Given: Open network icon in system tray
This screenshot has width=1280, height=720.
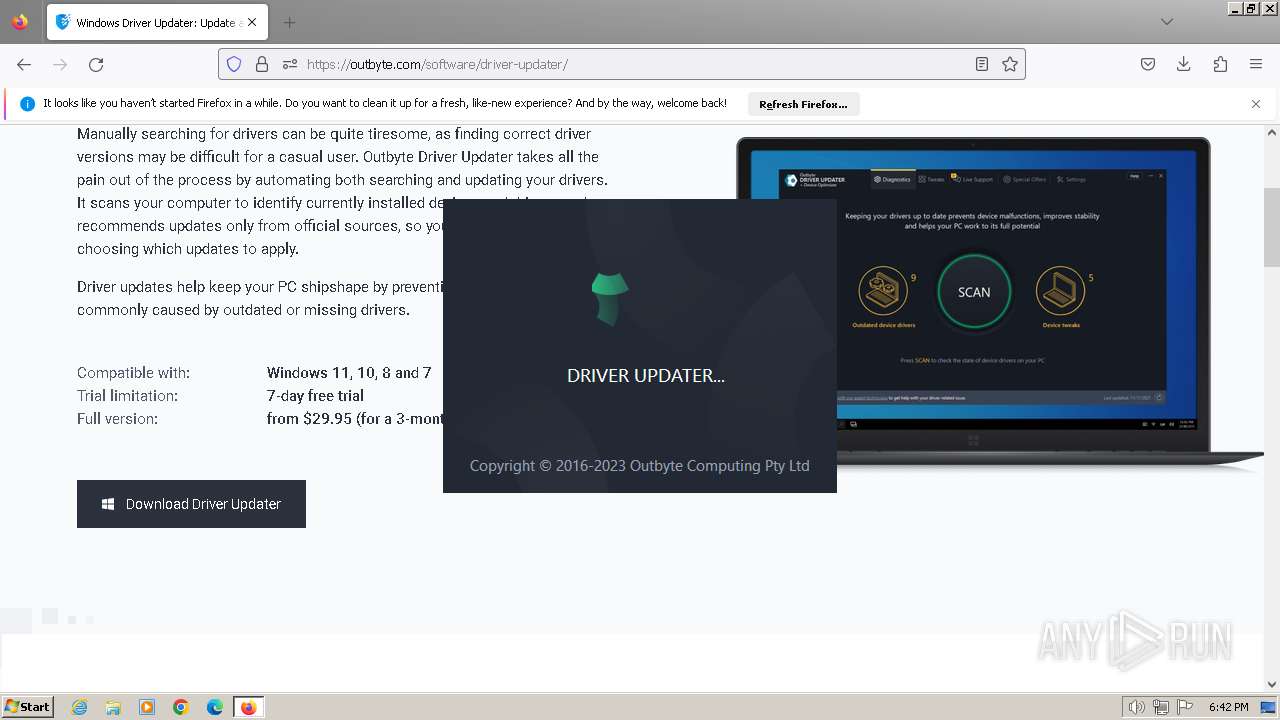Looking at the screenshot, I should [1161, 707].
